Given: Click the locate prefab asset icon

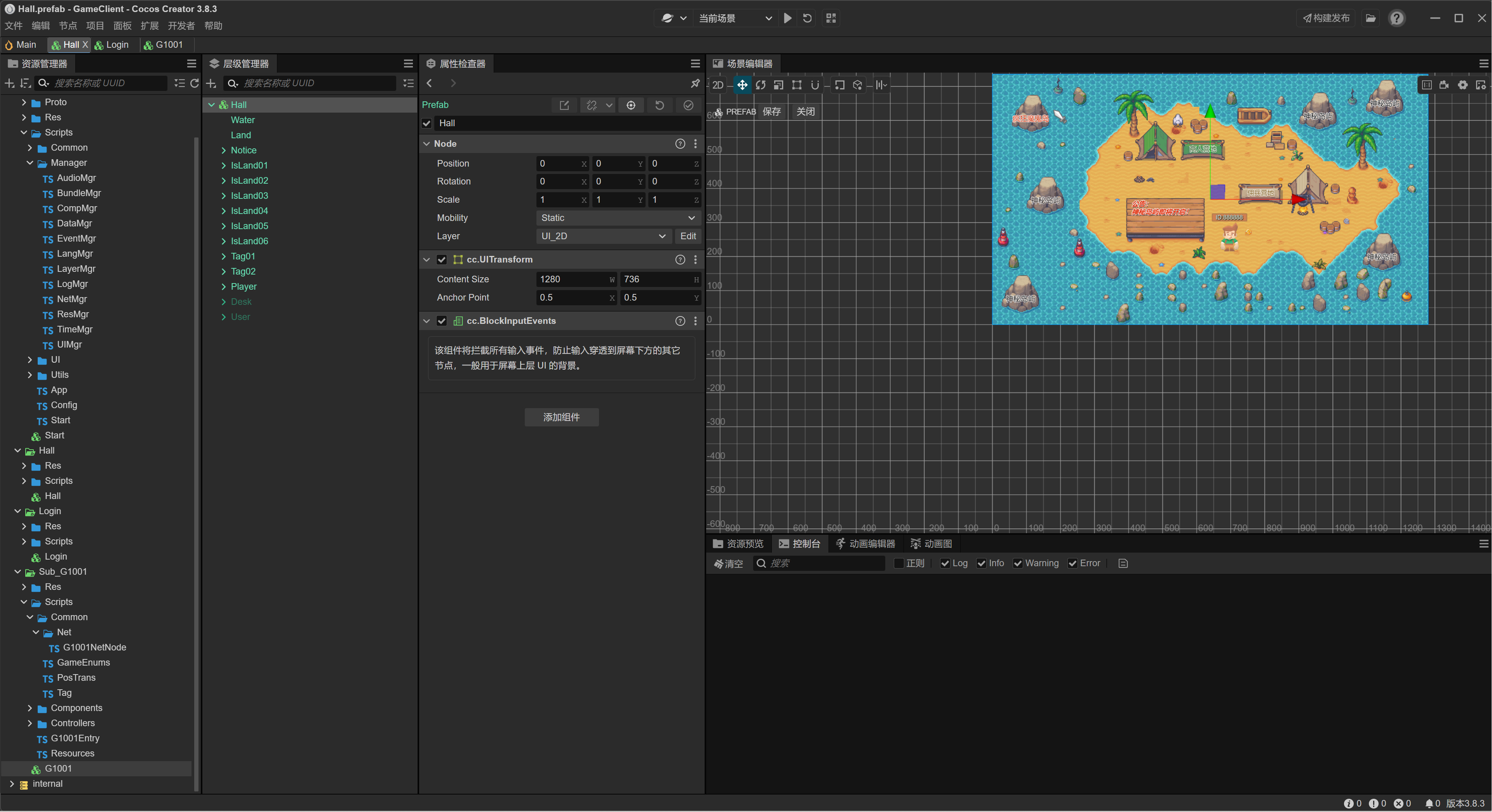Looking at the screenshot, I should pyautogui.click(x=631, y=105).
